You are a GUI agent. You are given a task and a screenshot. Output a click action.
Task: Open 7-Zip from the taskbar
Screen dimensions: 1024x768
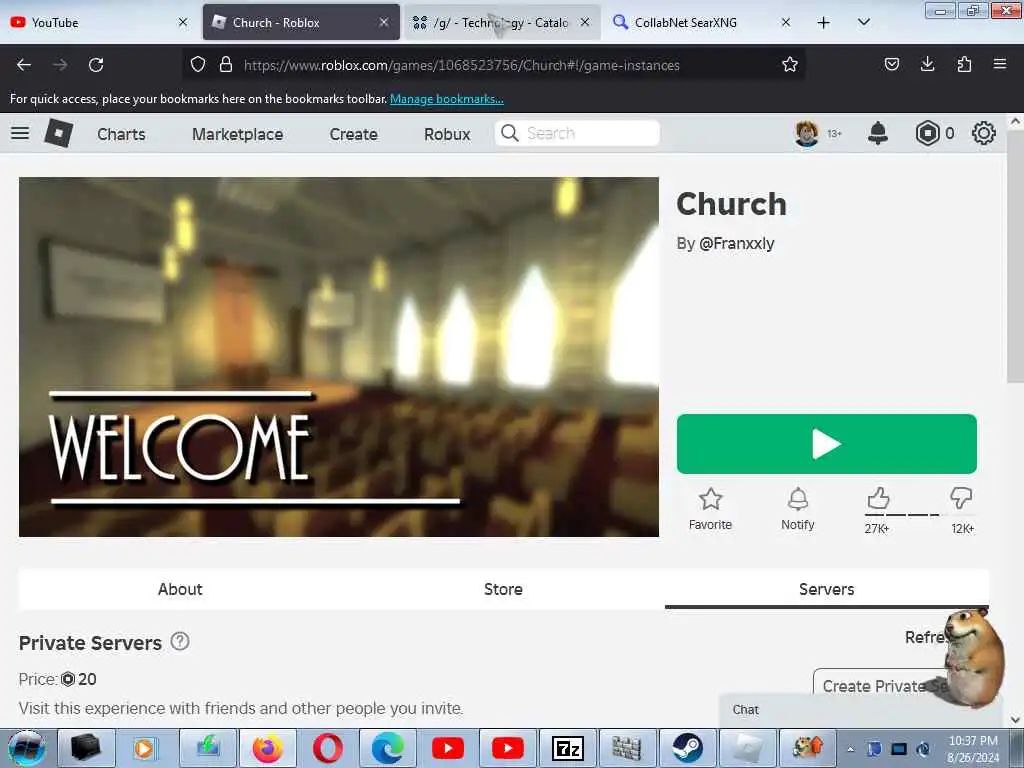click(568, 748)
